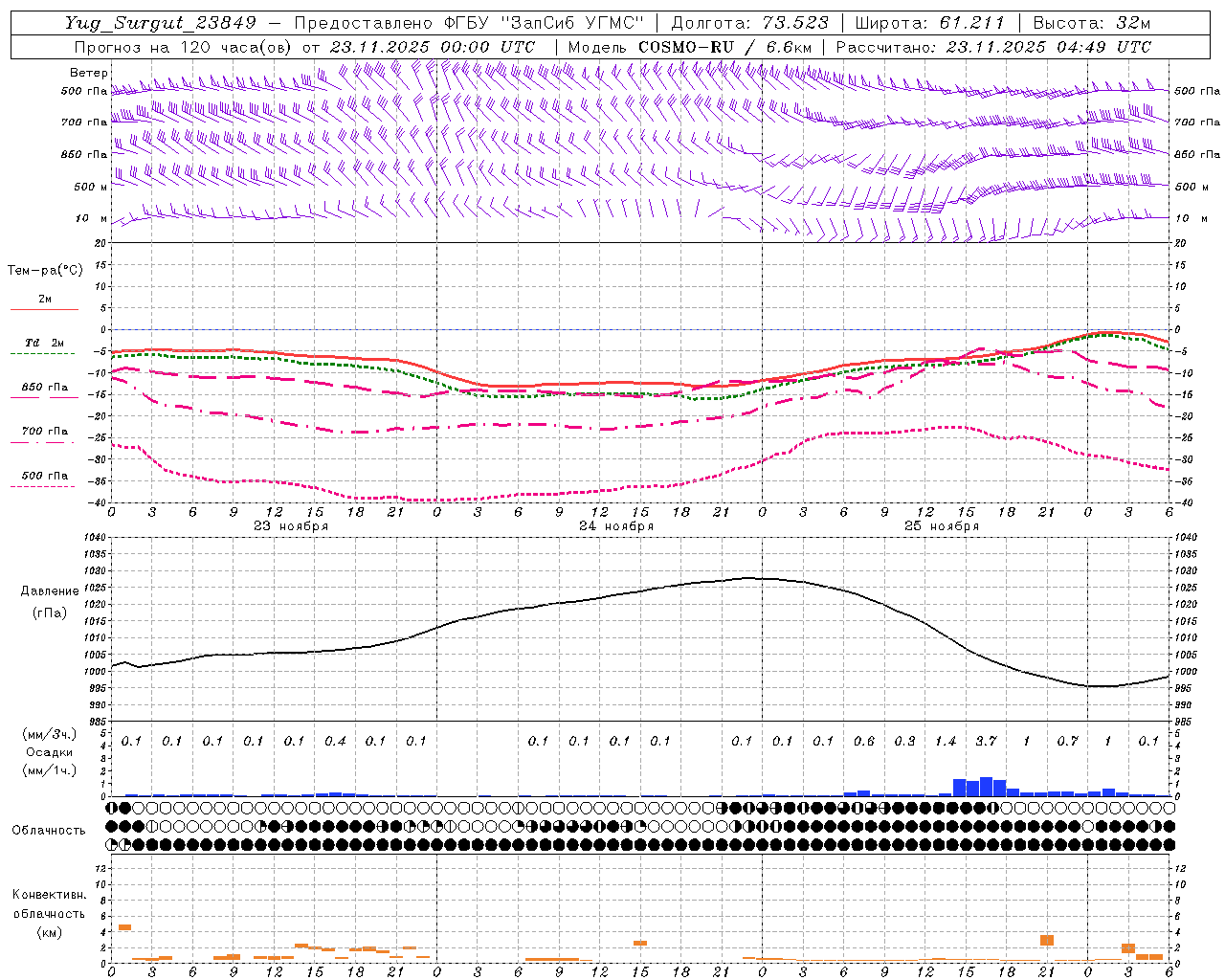Viewport: 1225px width, 980px height.
Task: Click the 3.7 precipitation value
Action: pyautogui.click(x=986, y=742)
